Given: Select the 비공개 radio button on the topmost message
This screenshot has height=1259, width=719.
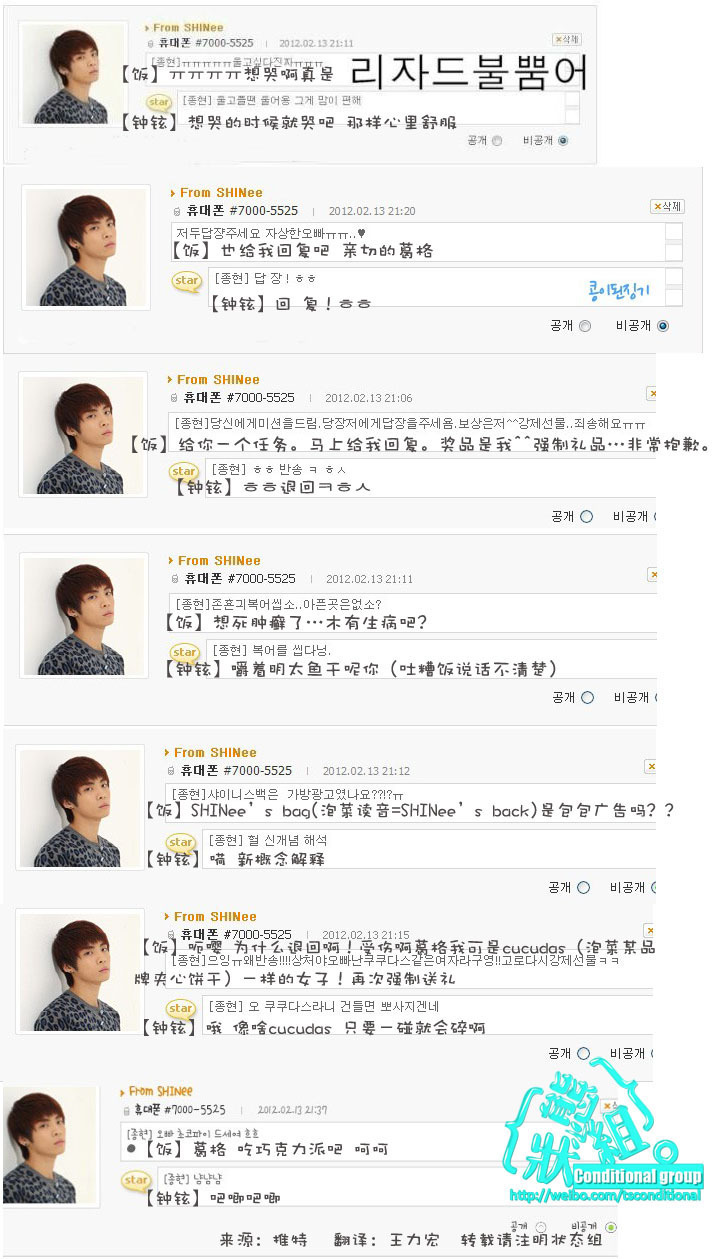Looking at the screenshot, I should [x=563, y=141].
